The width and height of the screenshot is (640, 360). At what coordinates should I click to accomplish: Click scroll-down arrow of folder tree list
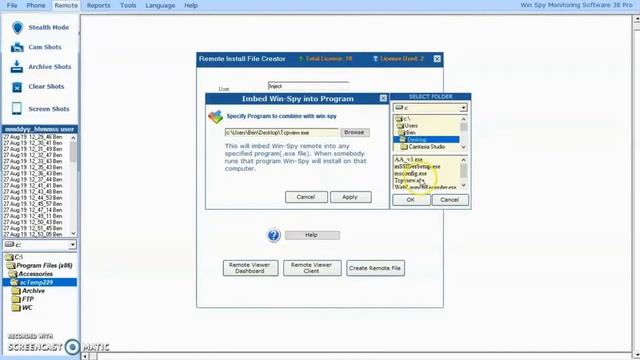(463, 147)
